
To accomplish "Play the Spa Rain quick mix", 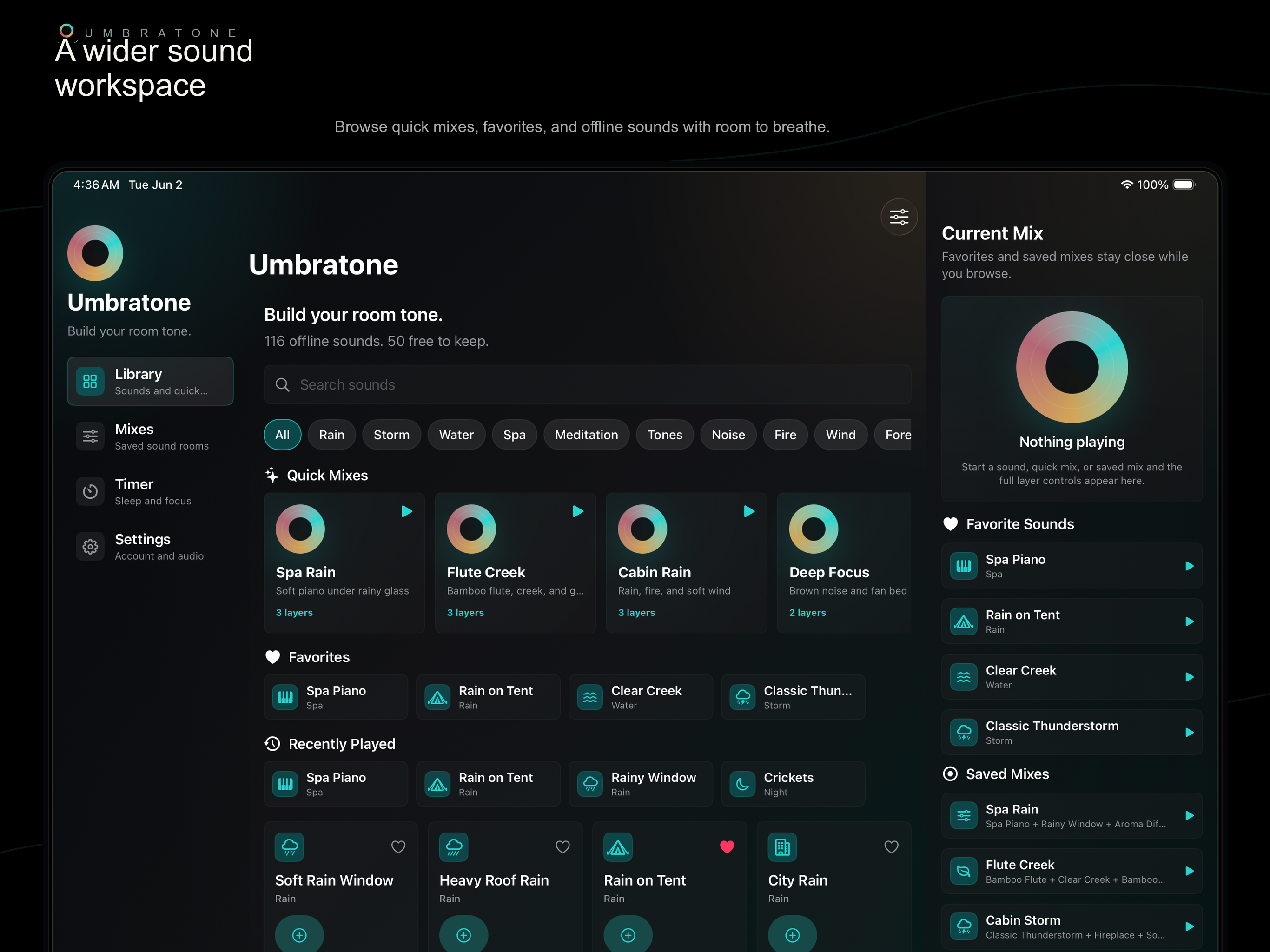I will [x=406, y=511].
